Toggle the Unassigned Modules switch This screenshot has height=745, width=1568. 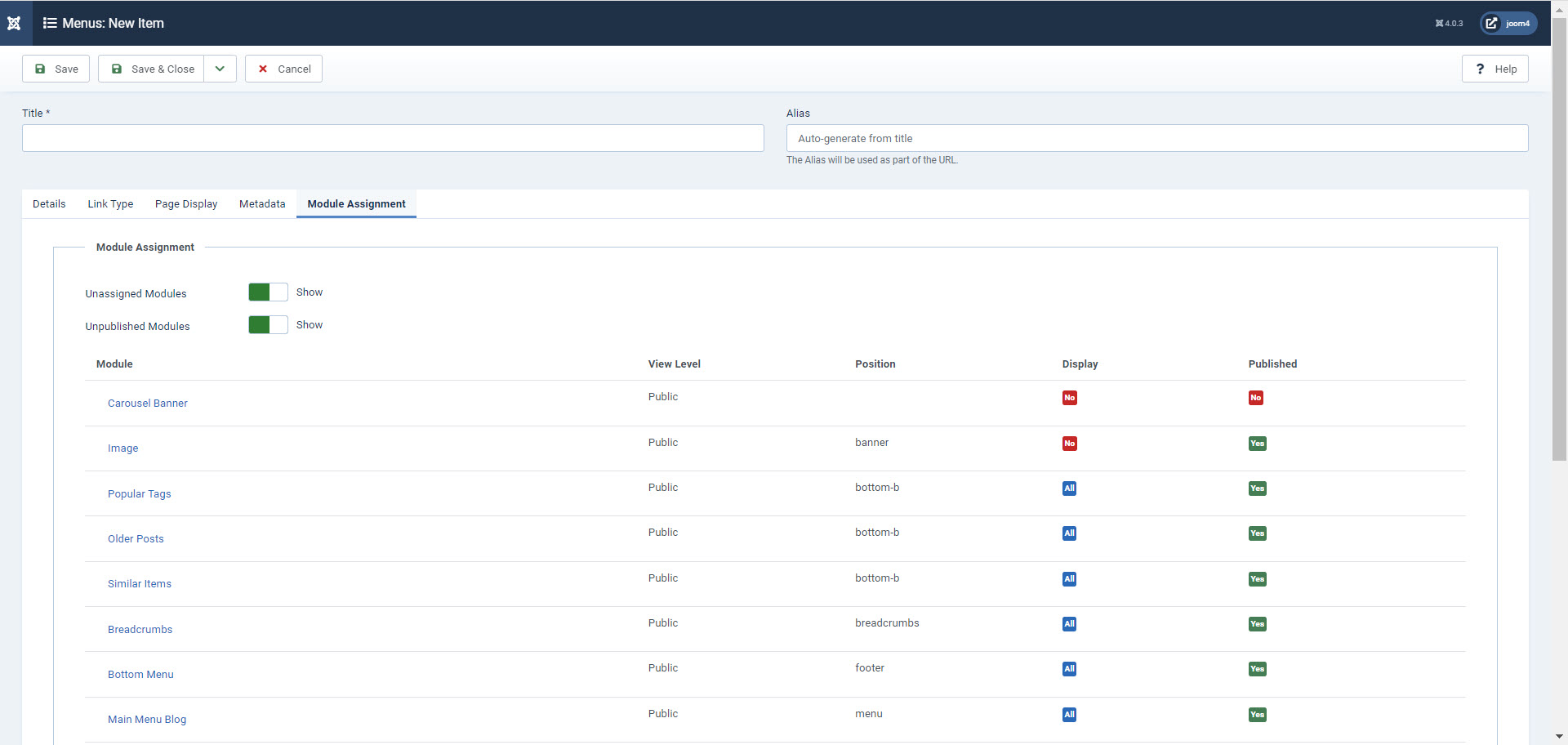[267, 292]
